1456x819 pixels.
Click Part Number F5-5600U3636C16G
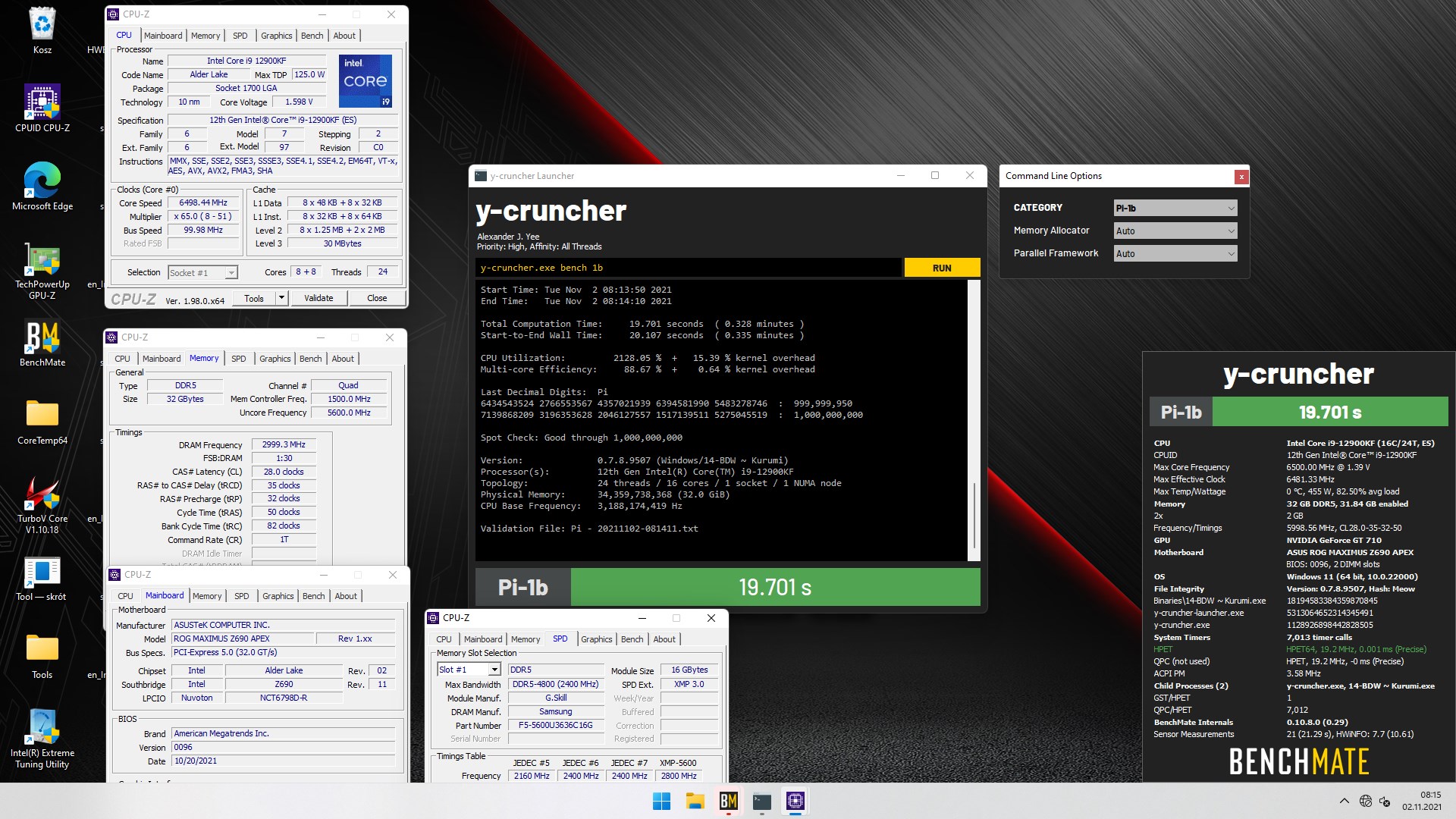tap(556, 725)
